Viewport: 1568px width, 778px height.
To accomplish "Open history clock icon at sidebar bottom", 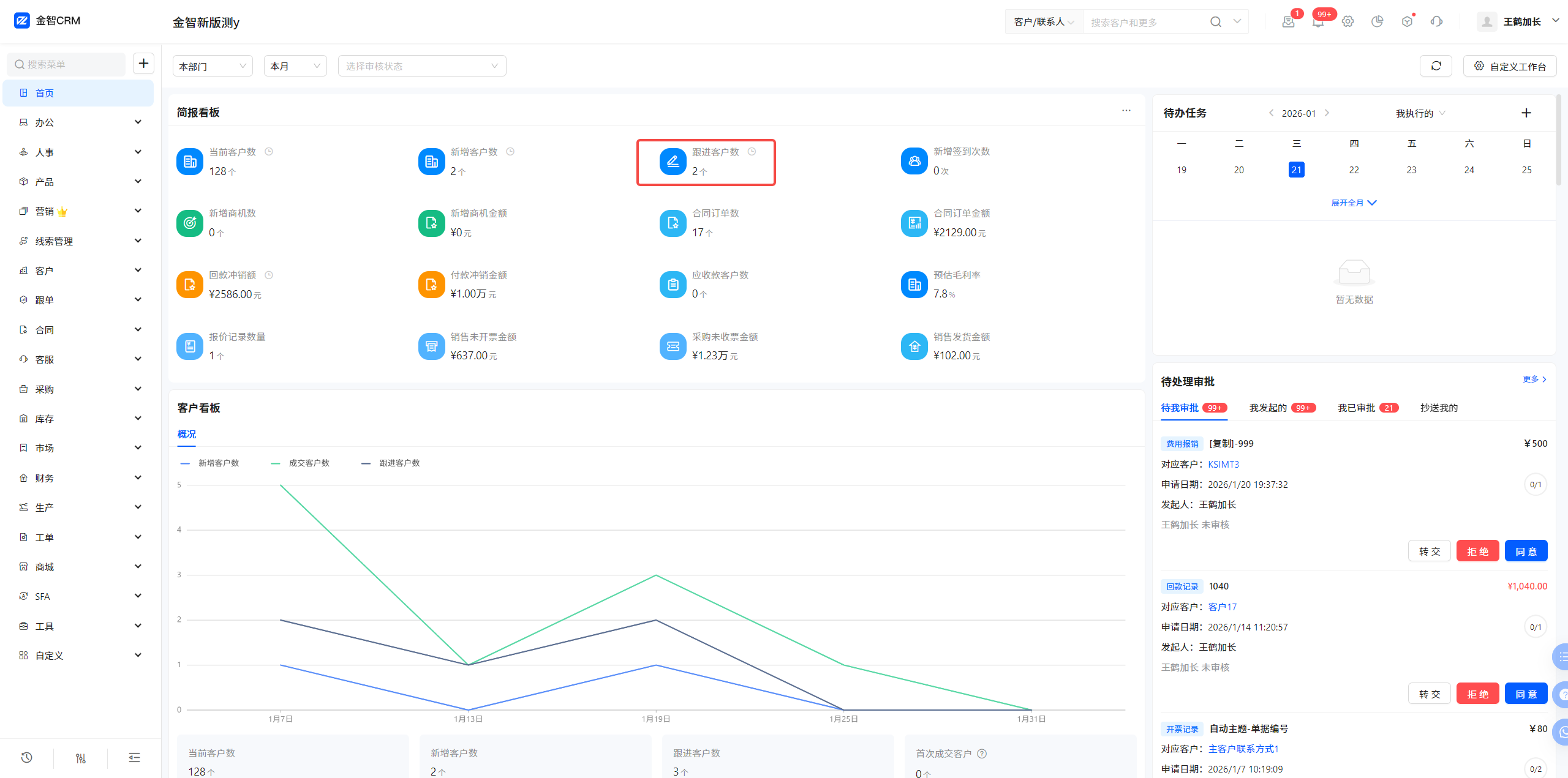I will point(26,758).
